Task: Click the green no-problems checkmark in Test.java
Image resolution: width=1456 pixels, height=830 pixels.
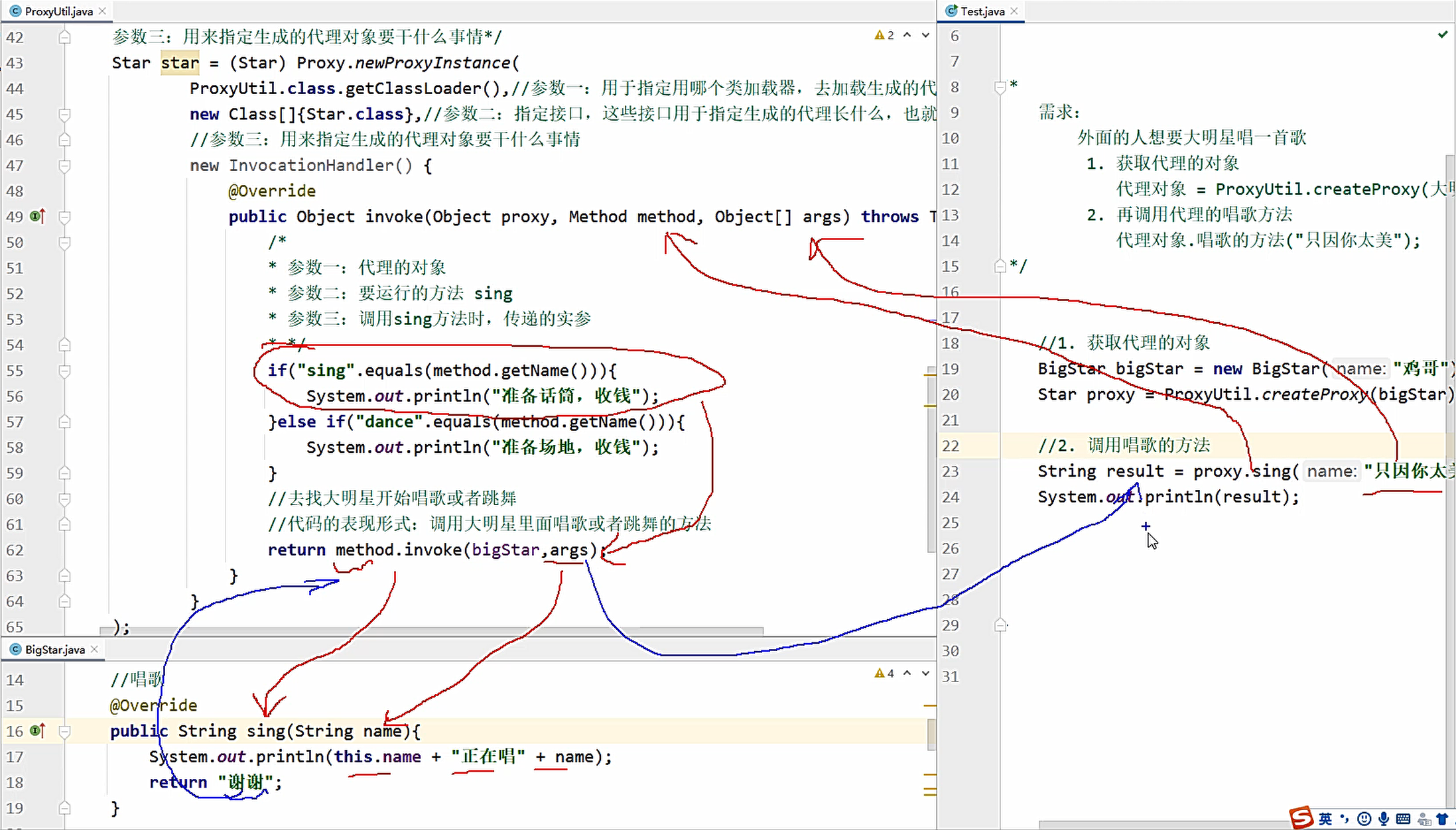Action: 1443,34
